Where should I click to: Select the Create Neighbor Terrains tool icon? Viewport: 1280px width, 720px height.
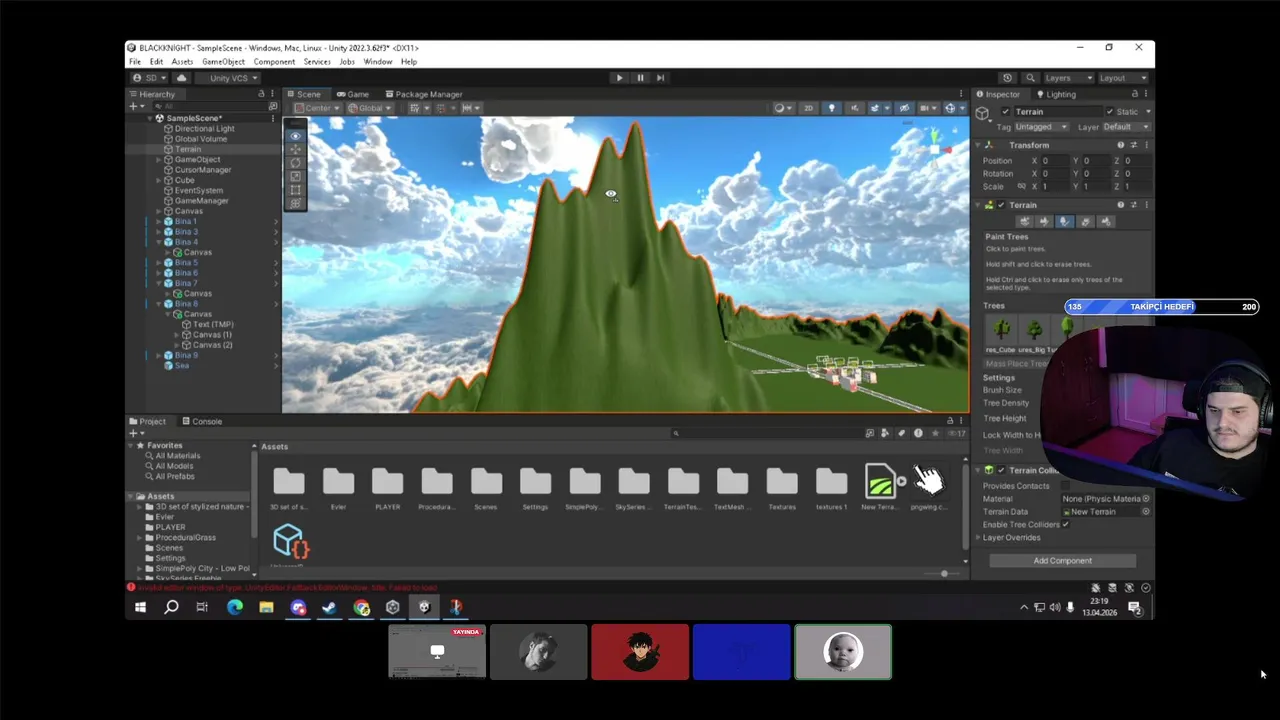click(1024, 221)
